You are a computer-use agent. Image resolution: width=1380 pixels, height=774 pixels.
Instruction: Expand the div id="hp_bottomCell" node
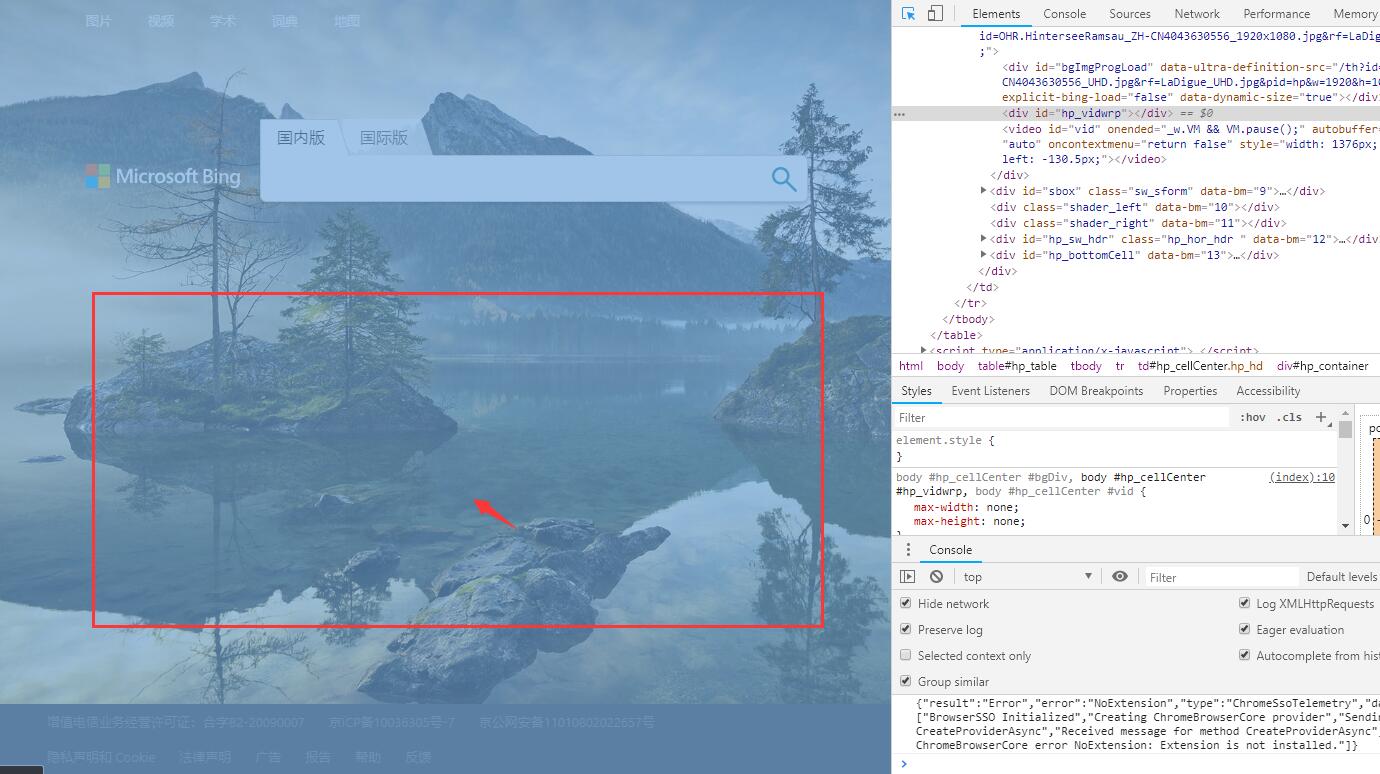coord(984,254)
